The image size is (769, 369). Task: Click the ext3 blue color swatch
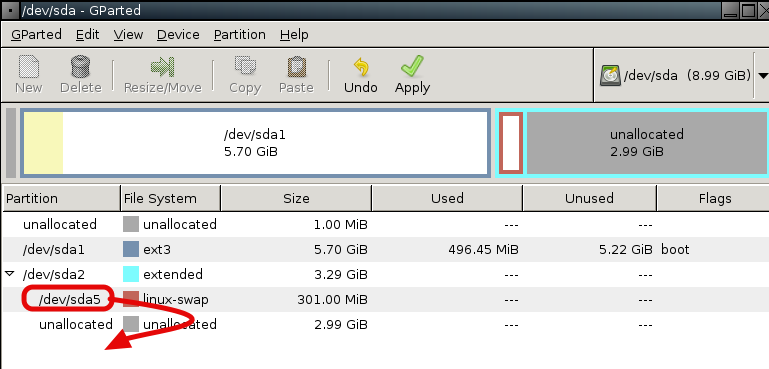[x=131, y=249]
